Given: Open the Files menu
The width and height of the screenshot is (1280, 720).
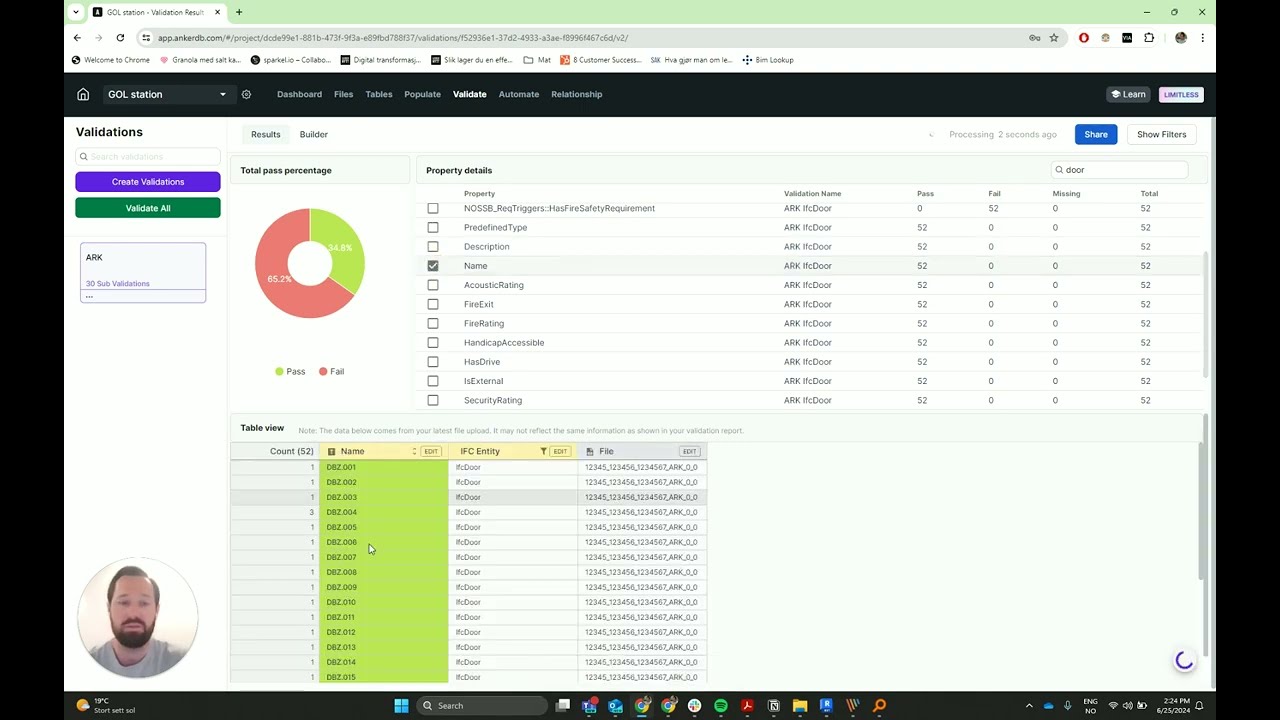Looking at the screenshot, I should [x=343, y=94].
